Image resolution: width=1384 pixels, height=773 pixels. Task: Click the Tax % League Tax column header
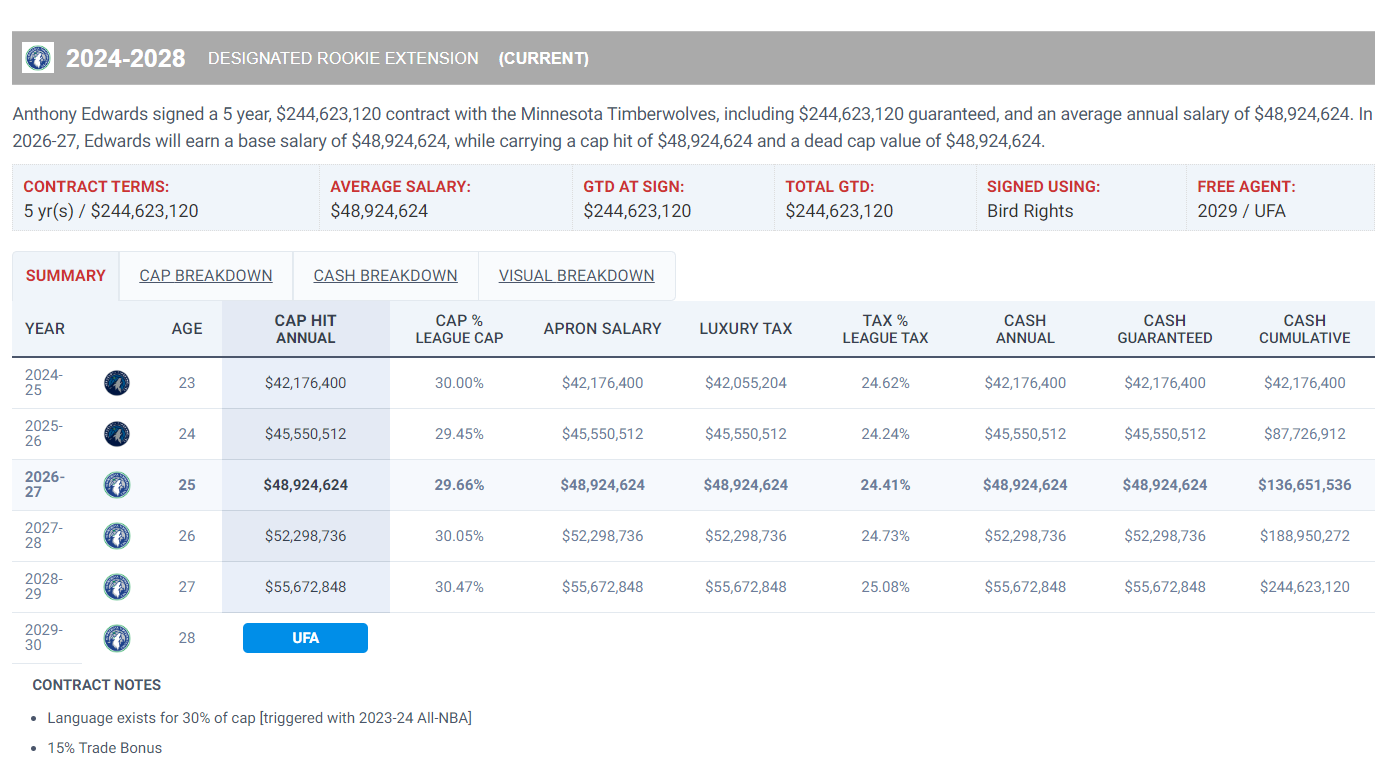pos(885,329)
